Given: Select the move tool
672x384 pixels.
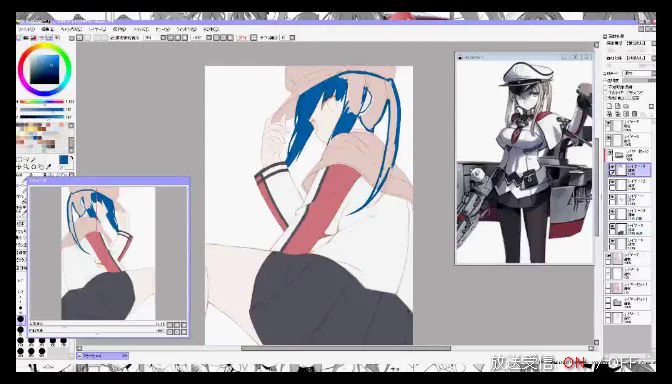Looking at the screenshot, I should pos(19,167).
